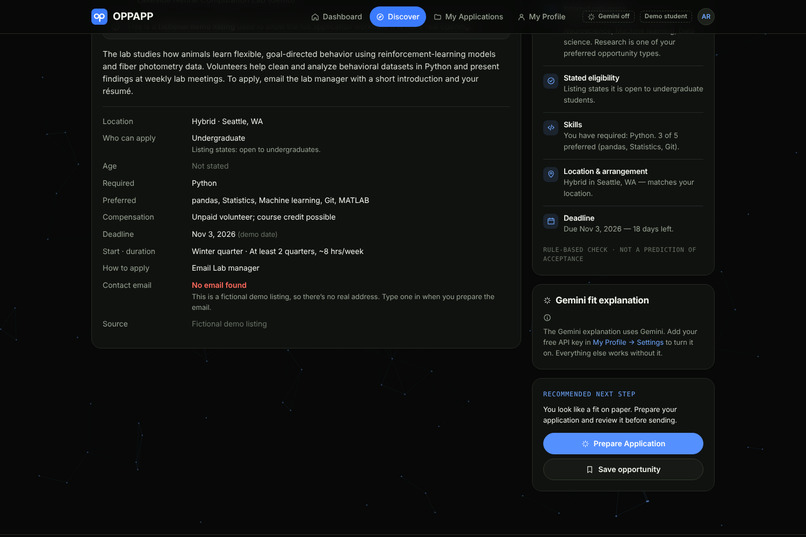The image size is (806, 537).
Task: Click the Skills code icon
Action: point(551,128)
